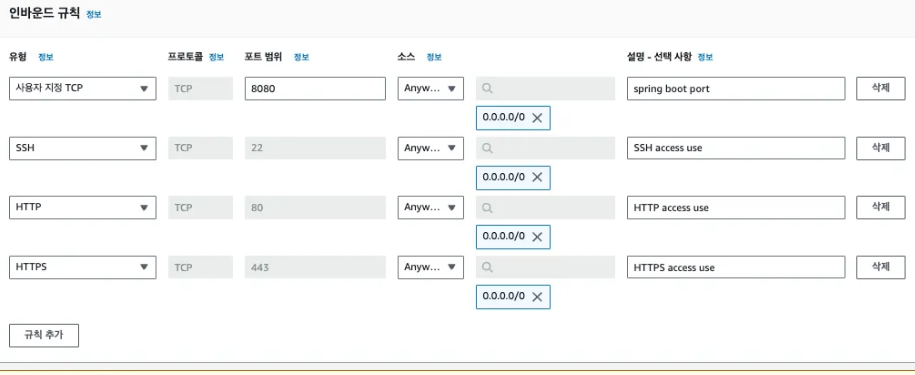Open the SSH type dropdown
This screenshot has width=915, height=375.
(83, 148)
